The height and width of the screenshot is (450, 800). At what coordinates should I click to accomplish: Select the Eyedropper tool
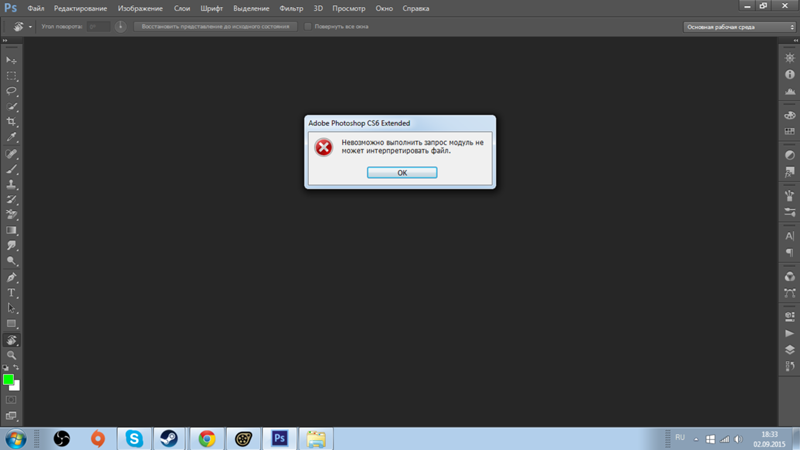(11, 137)
